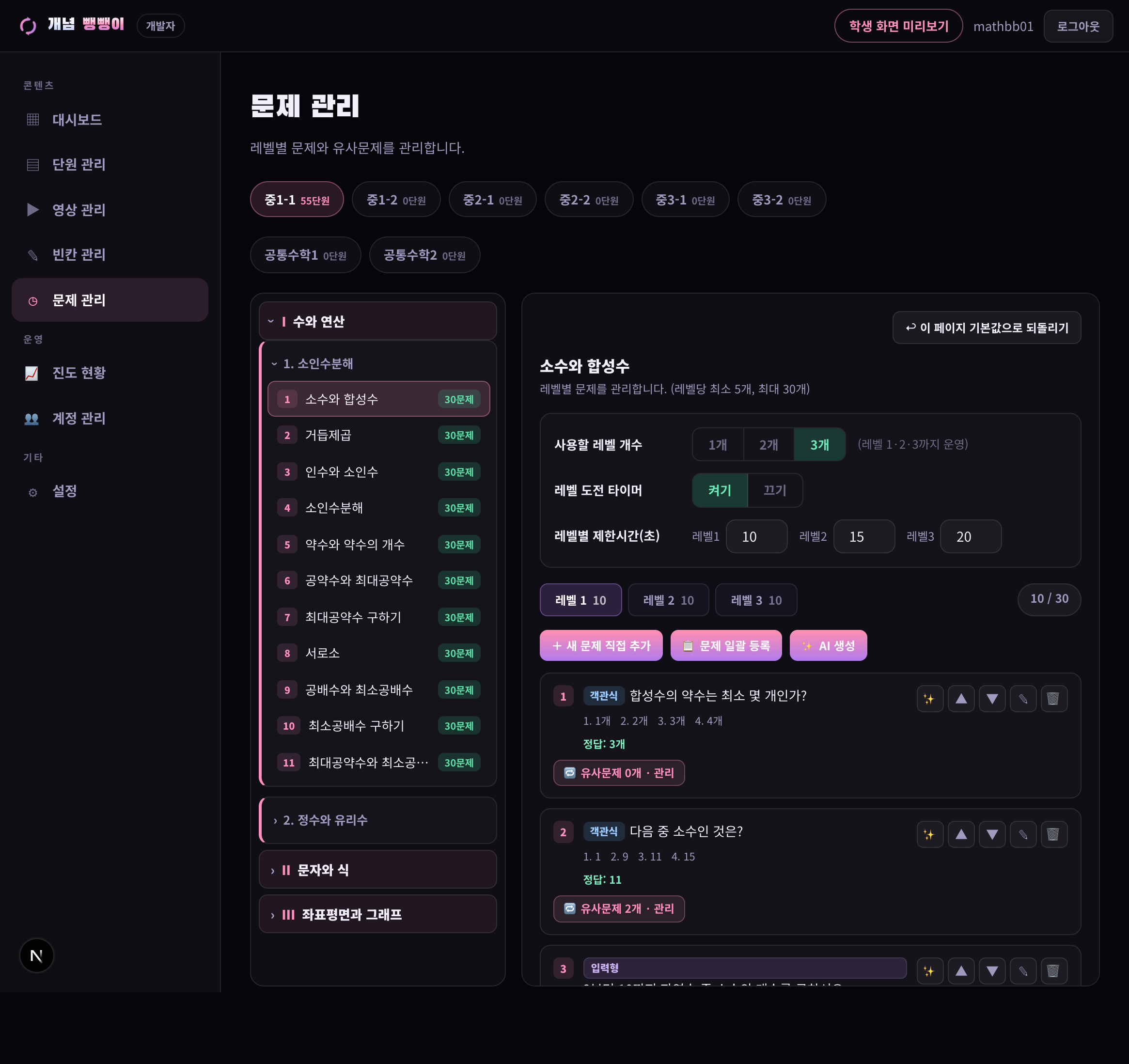The width and height of the screenshot is (1129, 1064).
Task: Switch to the 레벨 3 tab
Action: 756,600
